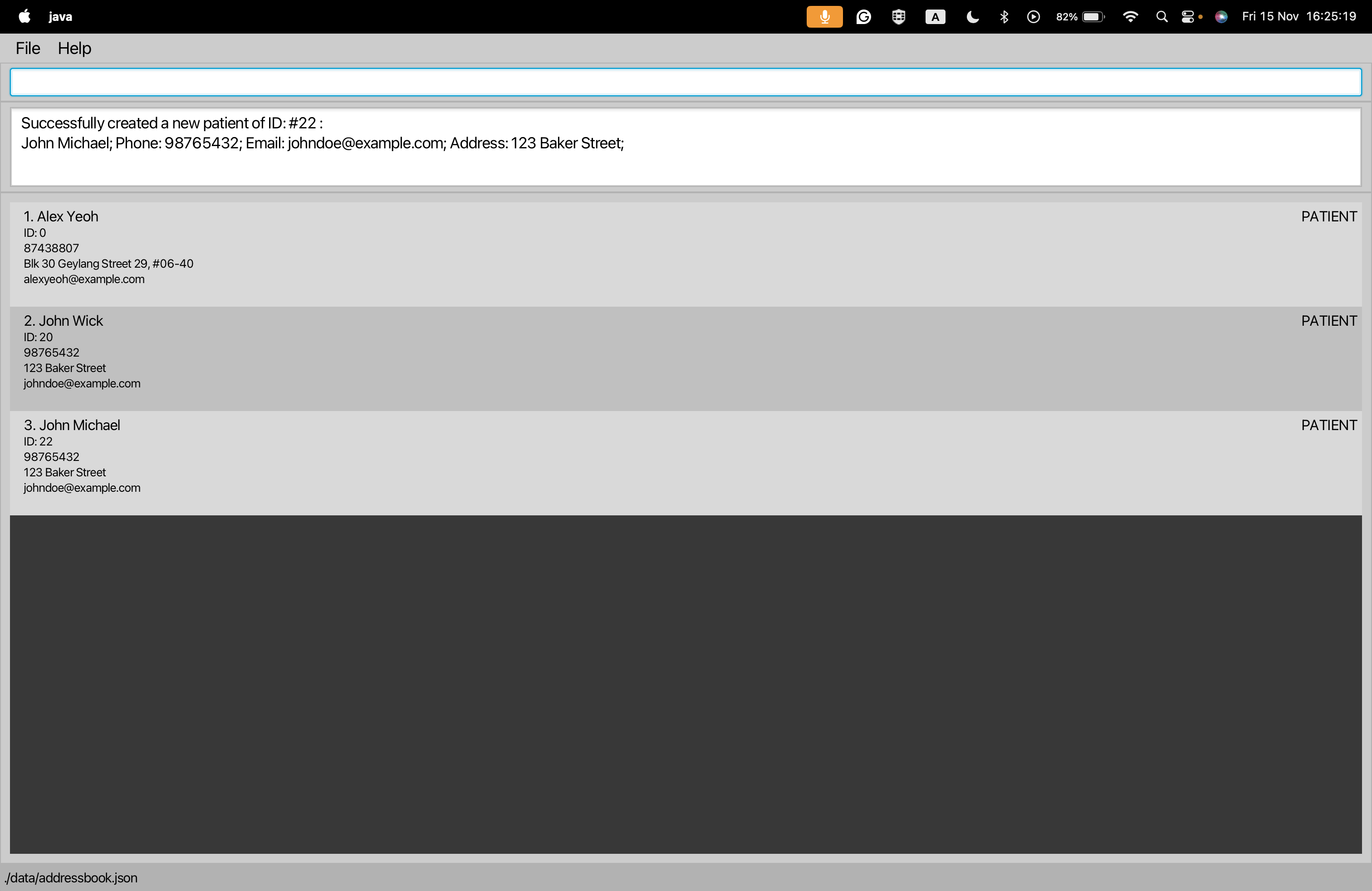Click the Now Playing play icon

click(1033, 17)
